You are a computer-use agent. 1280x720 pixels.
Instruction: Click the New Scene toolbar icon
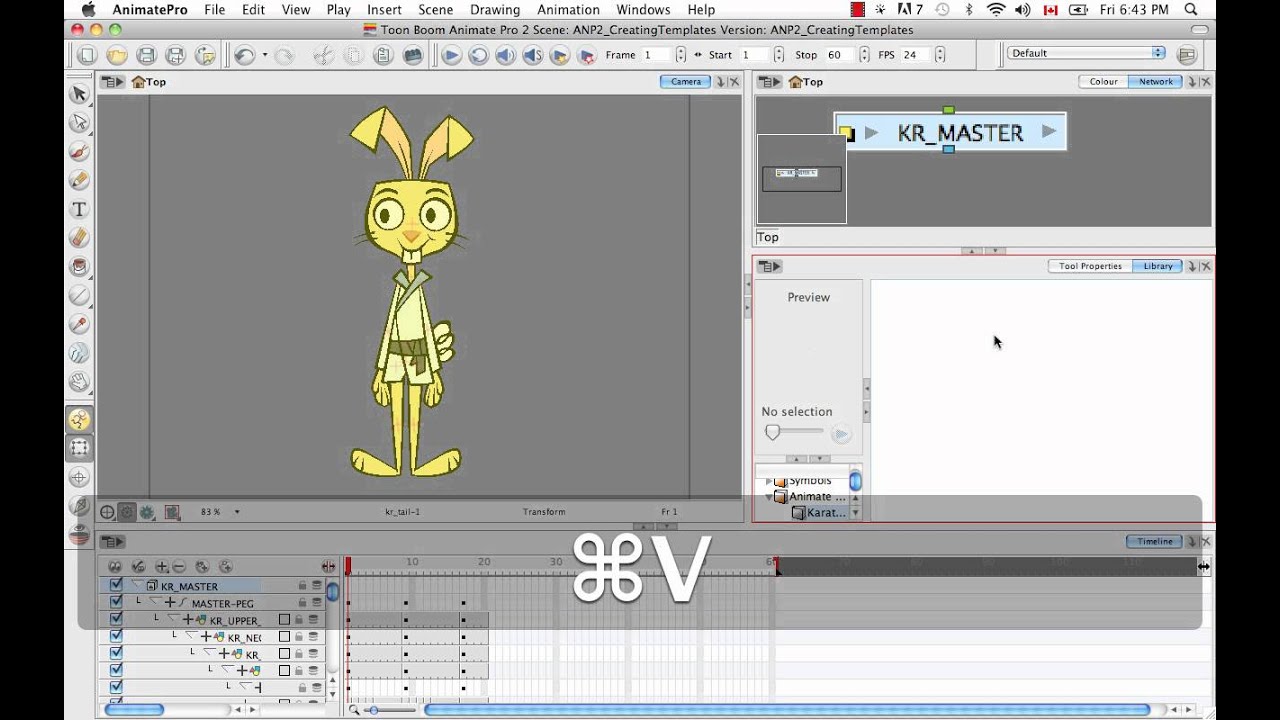pos(87,56)
